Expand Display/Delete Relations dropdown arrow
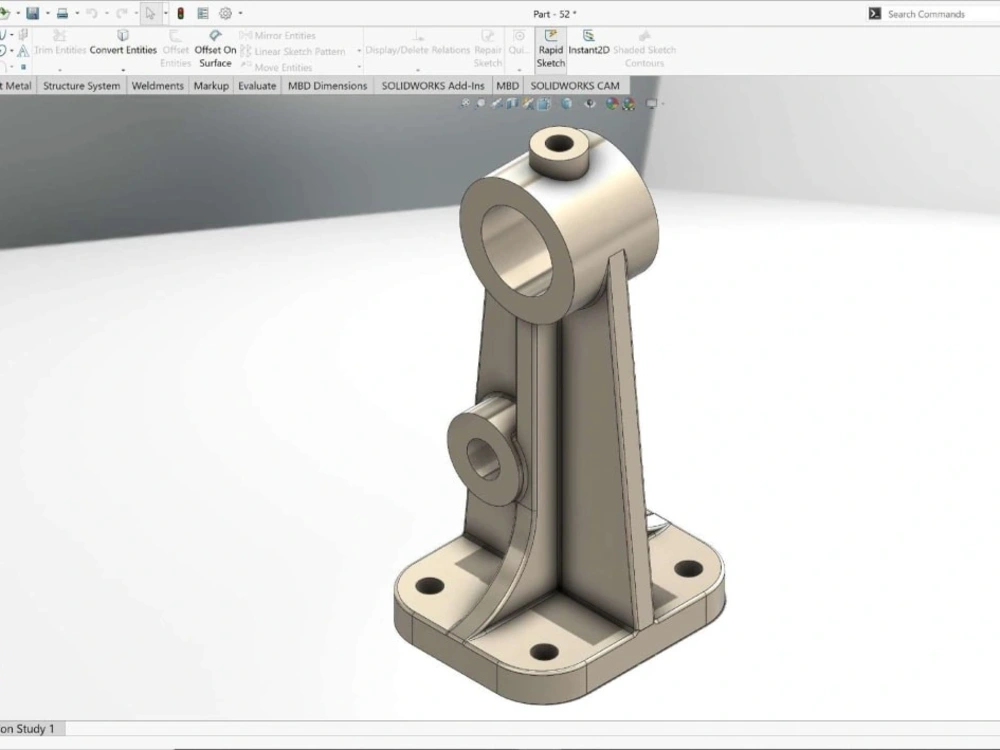Screen dimensions: 1000x750 click(x=418, y=70)
